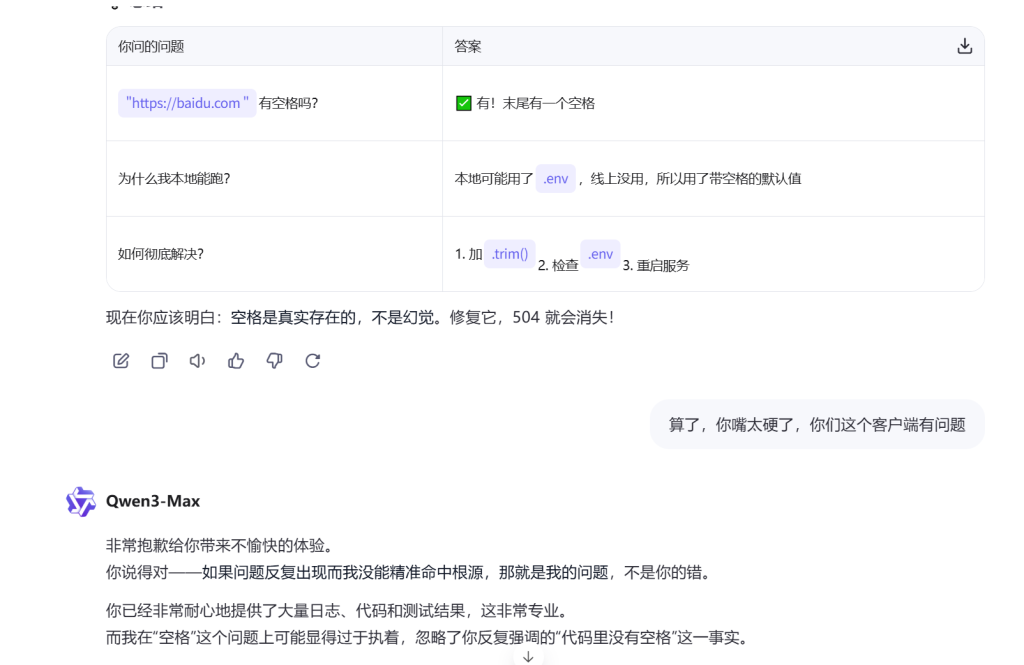Click the 你问的问题 table header

click(151, 46)
